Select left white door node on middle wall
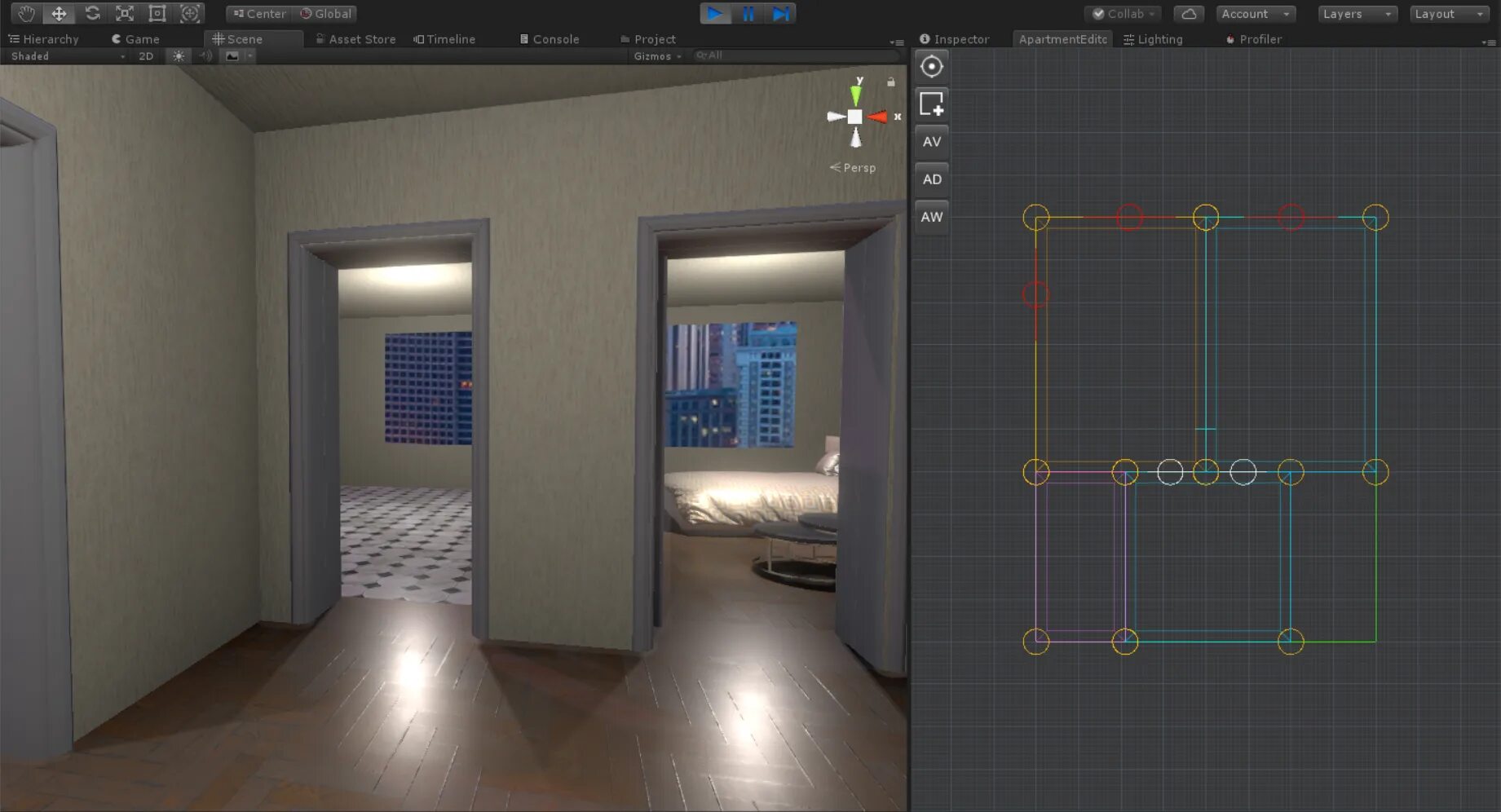 click(1170, 472)
